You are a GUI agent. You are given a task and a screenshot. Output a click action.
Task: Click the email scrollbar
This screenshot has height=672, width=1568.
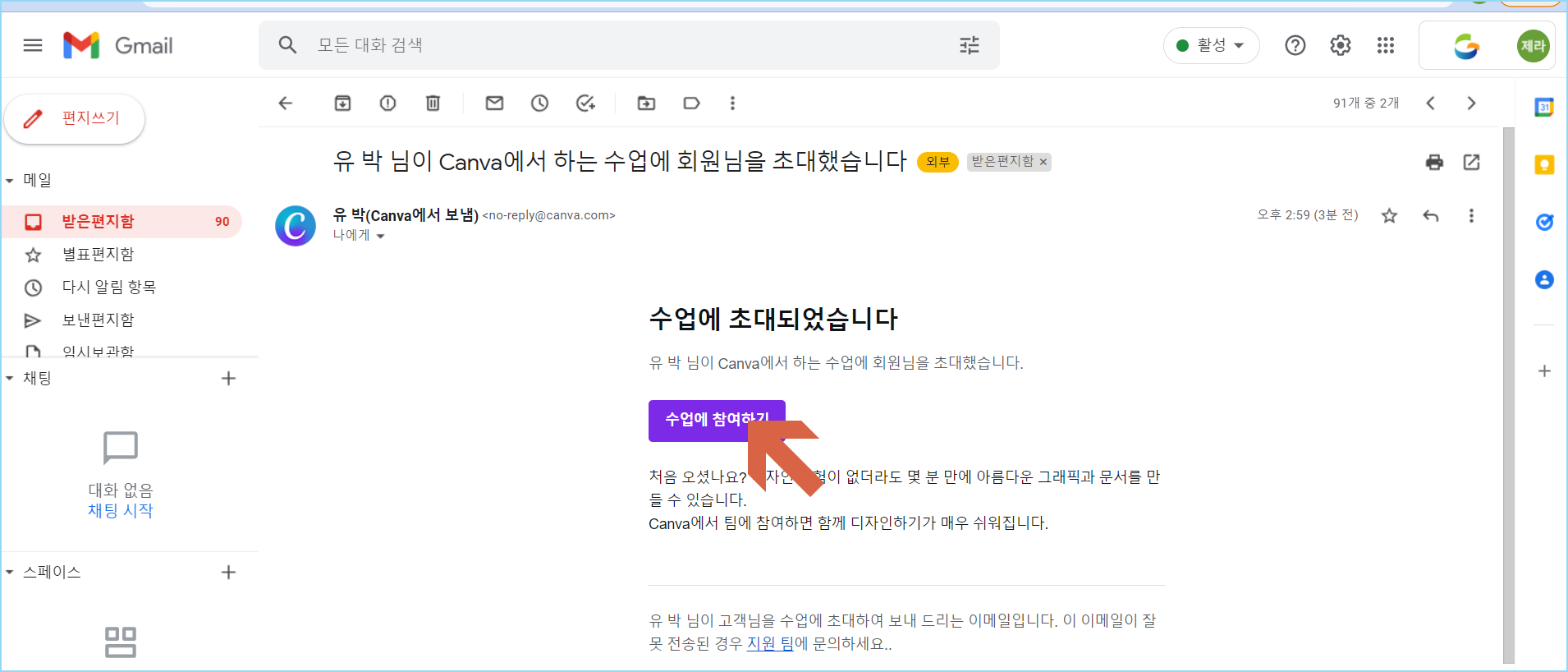1509,394
